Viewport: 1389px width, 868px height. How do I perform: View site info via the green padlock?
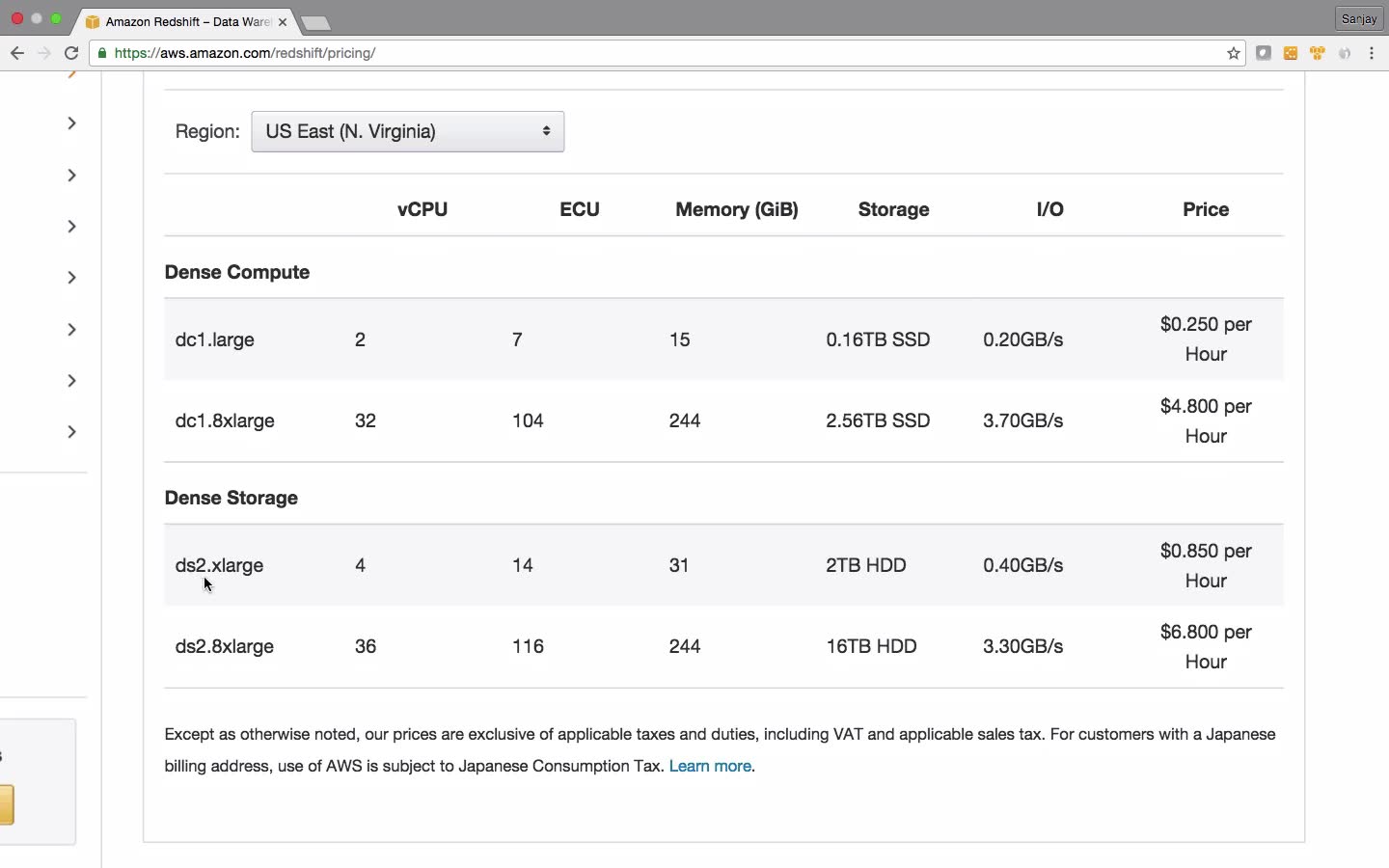click(x=103, y=53)
